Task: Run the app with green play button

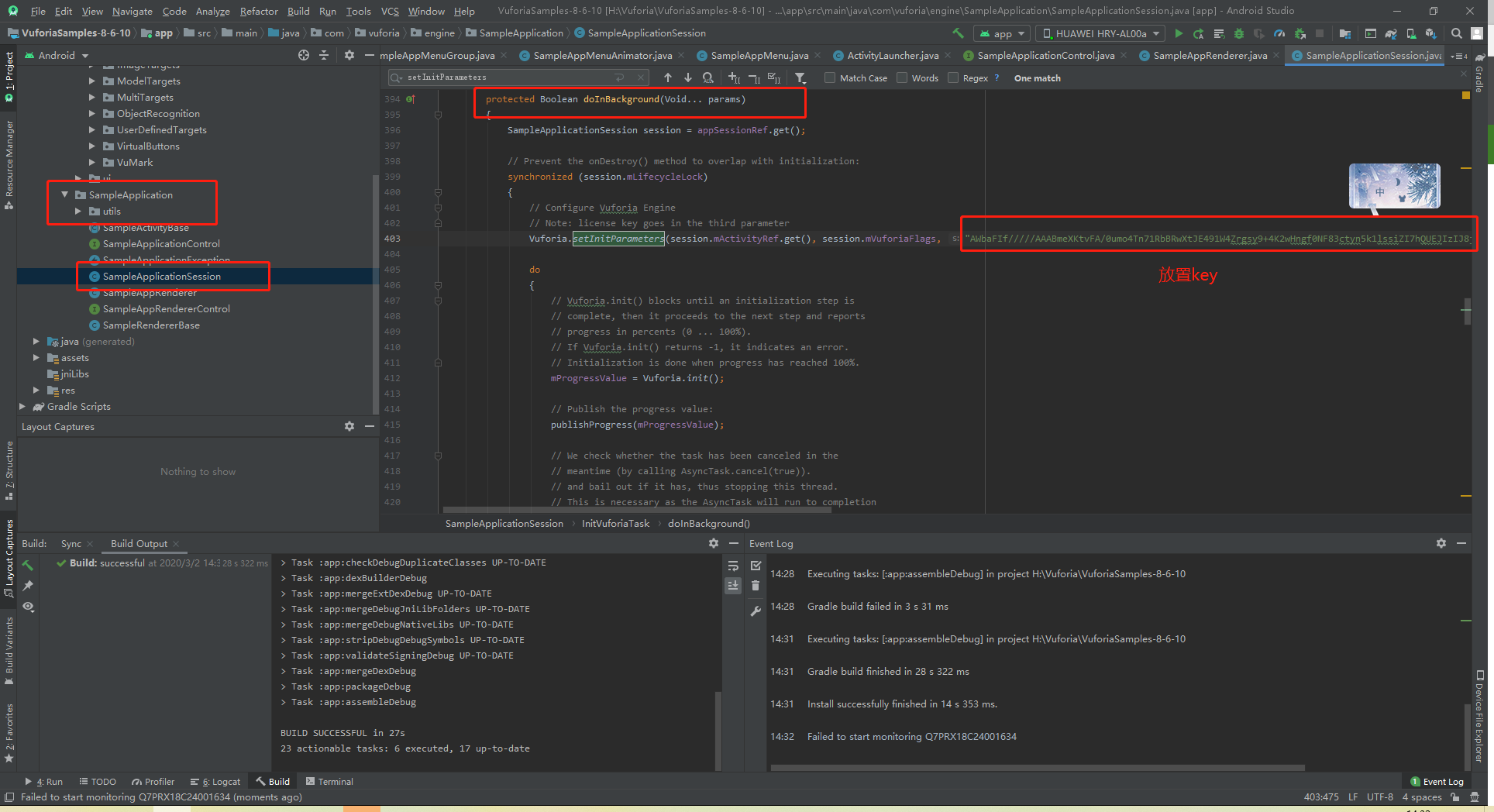Action: click(1179, 33)
